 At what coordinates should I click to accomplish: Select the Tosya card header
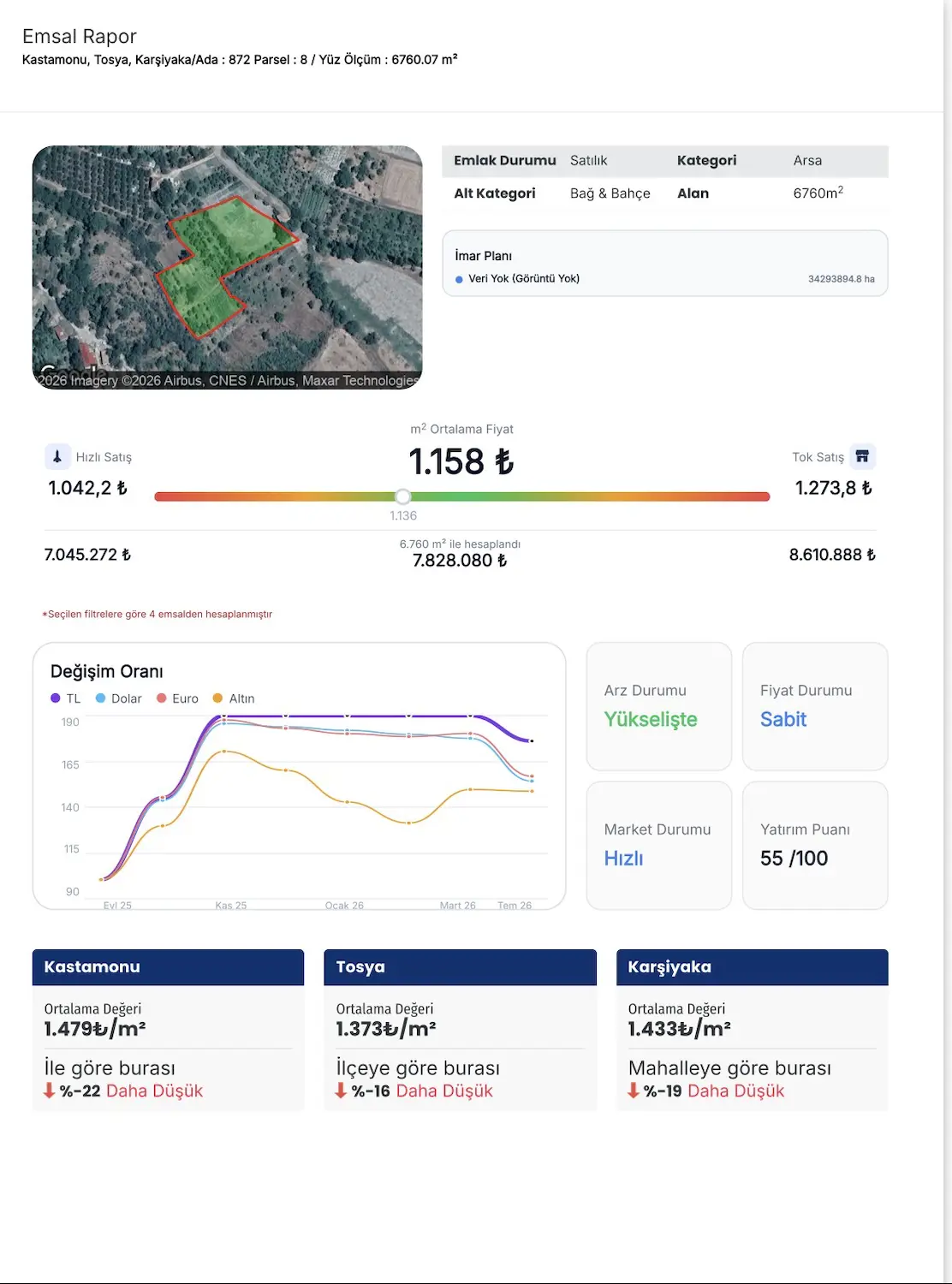(x=460, y=967)
